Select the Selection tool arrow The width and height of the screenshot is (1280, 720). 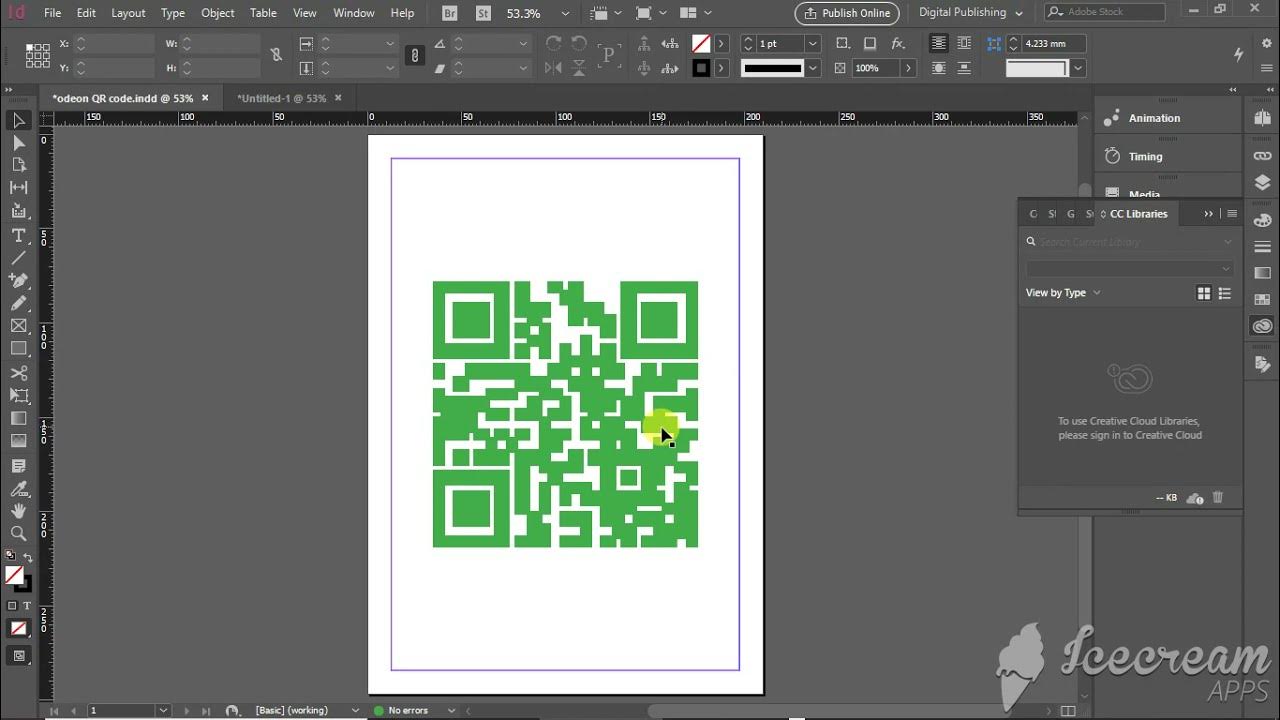[18, 121]
